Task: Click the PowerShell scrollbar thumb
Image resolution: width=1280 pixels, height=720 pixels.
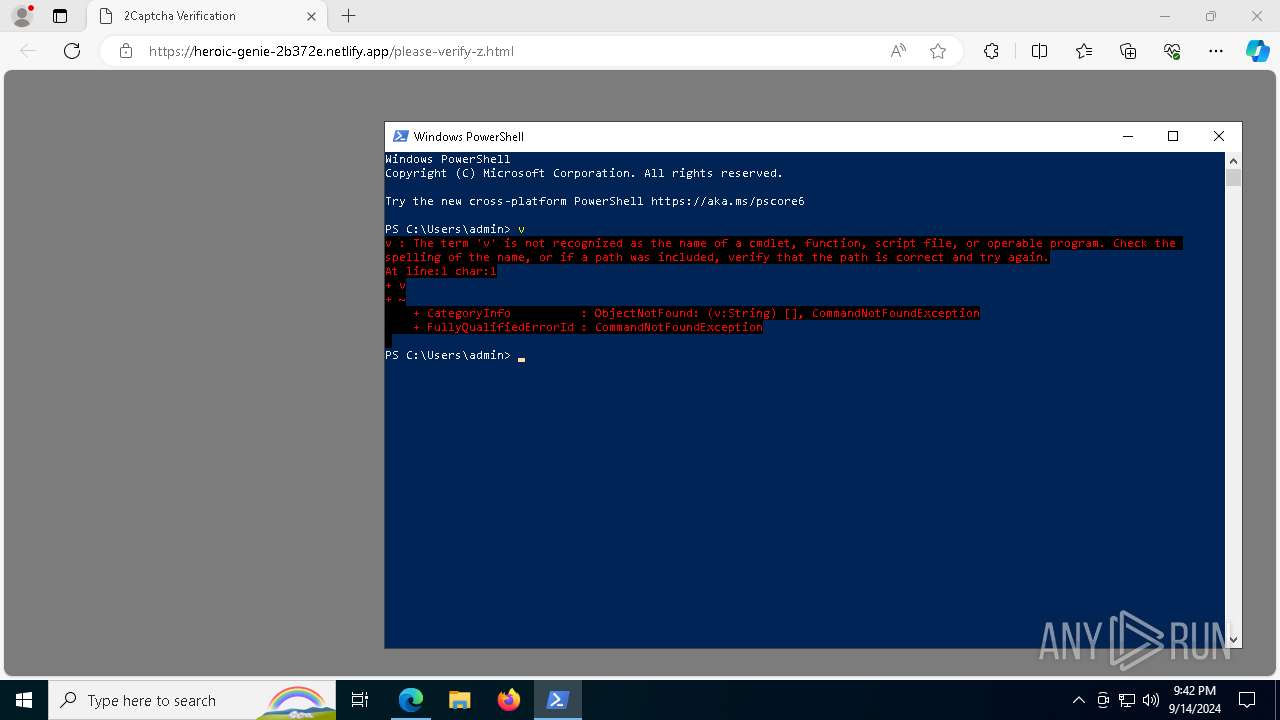Action: (x=1233, y=178)
